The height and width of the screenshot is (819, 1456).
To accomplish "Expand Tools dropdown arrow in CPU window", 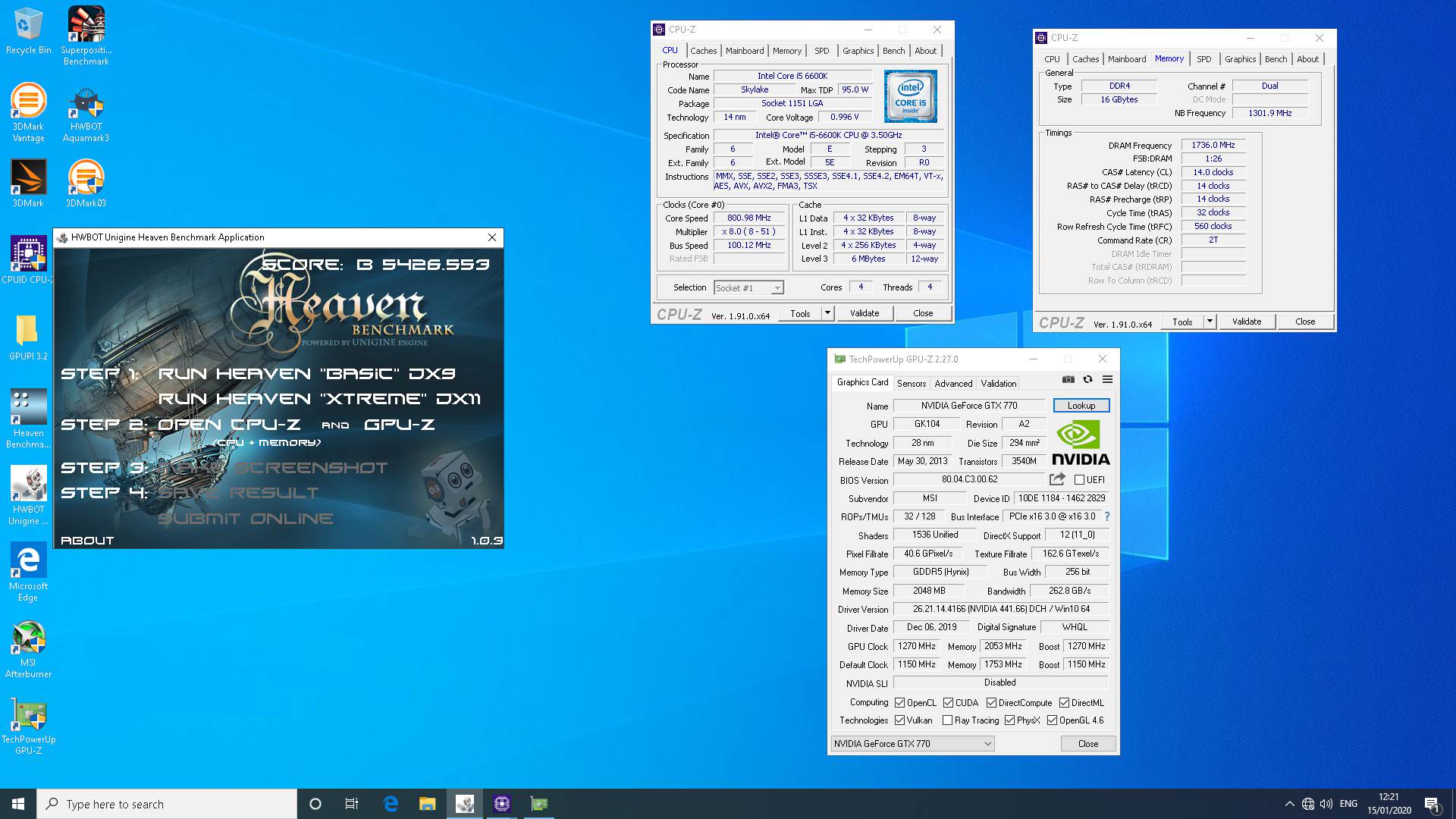I will [x=827, y=313].
